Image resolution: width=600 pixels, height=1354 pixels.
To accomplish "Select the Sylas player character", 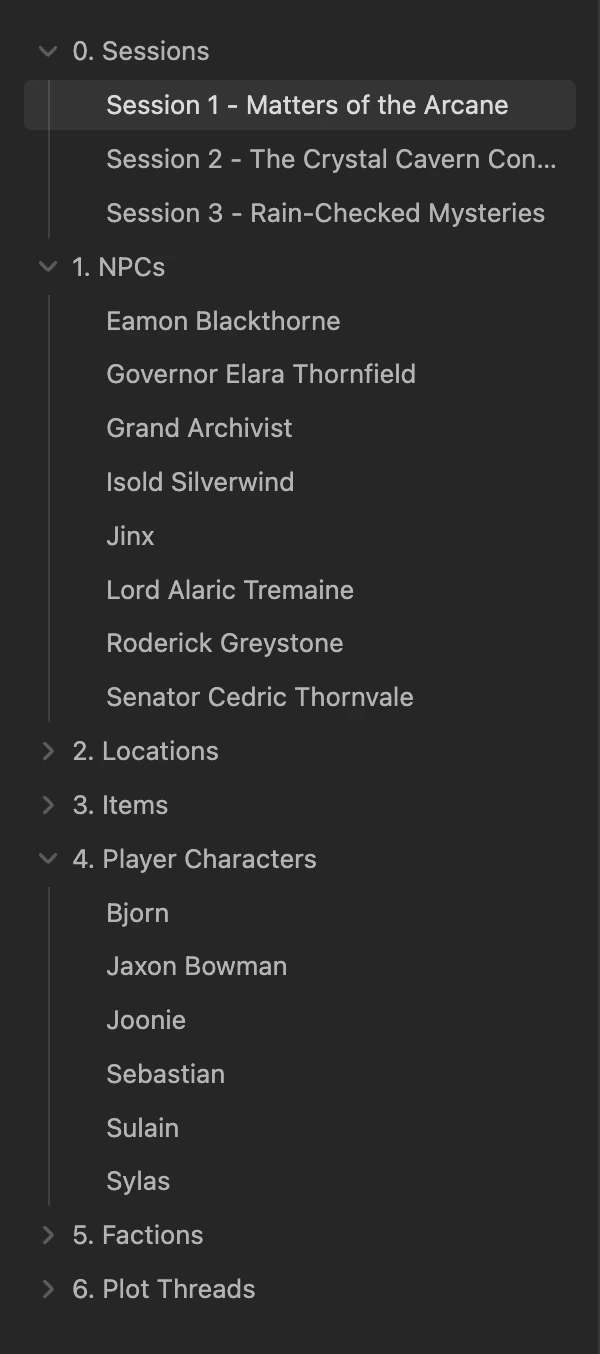I will click(137, 1181).
